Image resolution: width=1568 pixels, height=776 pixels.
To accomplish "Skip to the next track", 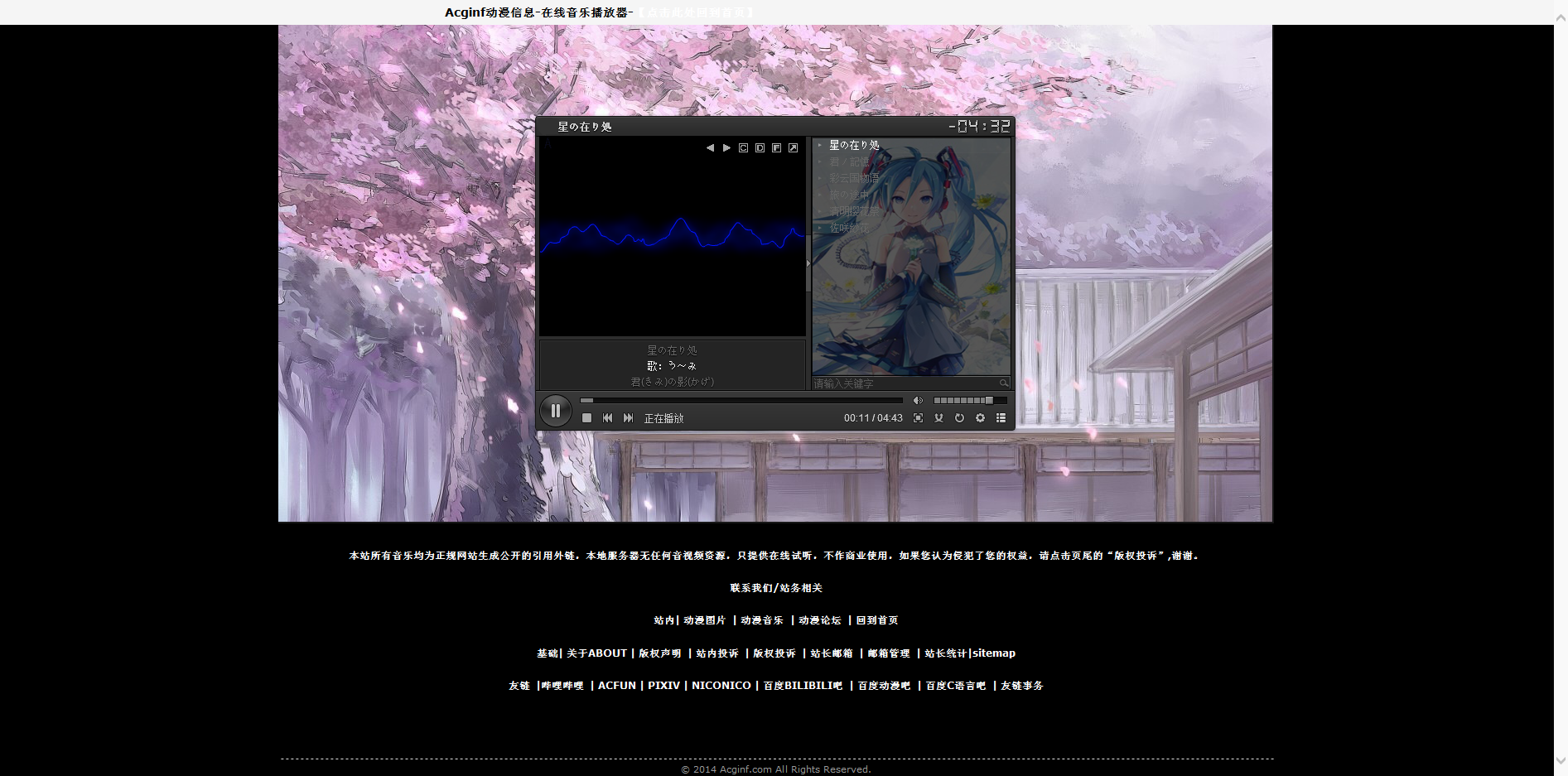I will tap(628, 418).
